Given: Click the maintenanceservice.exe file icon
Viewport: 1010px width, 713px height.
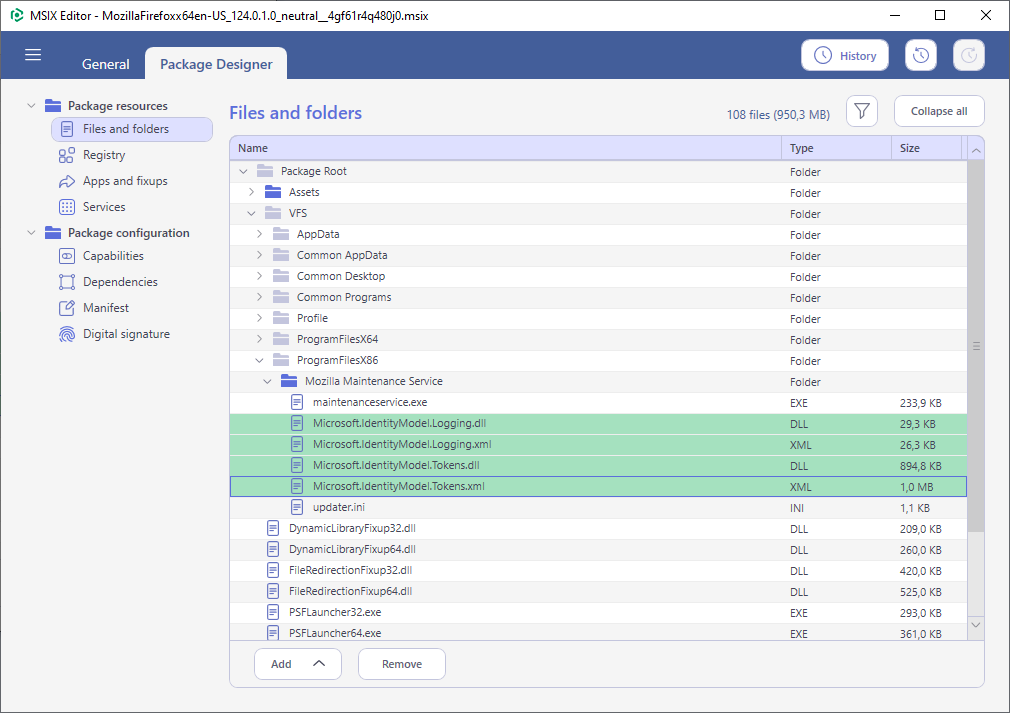Looking at the screenshot, I should (297, 402).
